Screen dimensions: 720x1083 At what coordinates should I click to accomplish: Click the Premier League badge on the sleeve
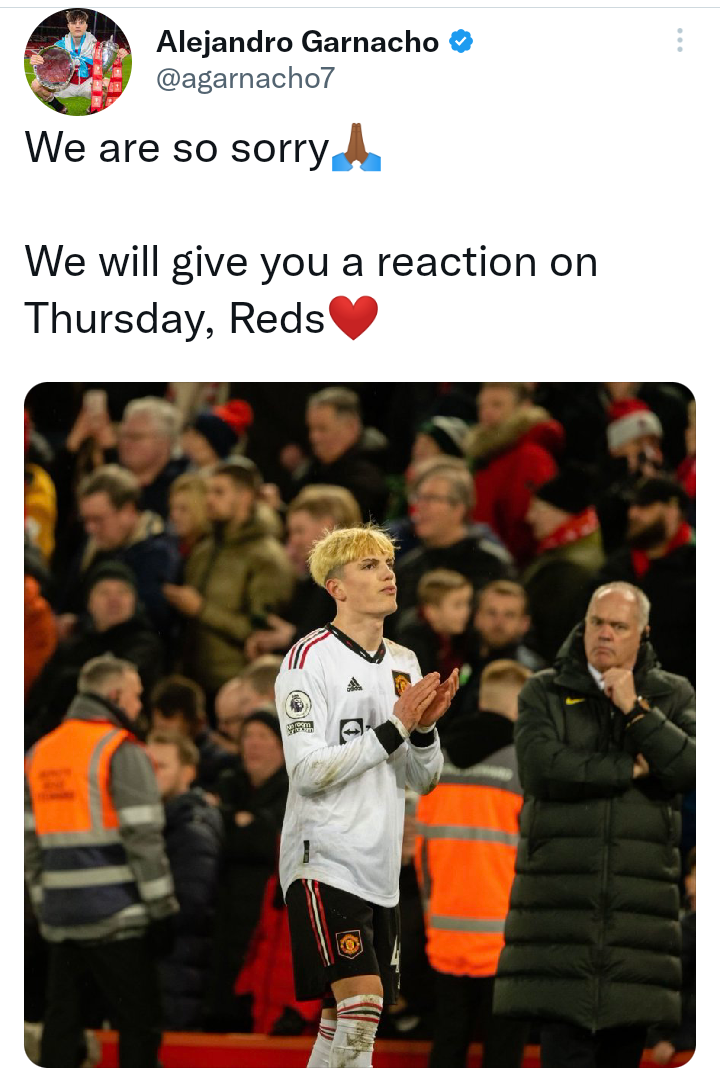pyautogui.click(x=298, y=704)
